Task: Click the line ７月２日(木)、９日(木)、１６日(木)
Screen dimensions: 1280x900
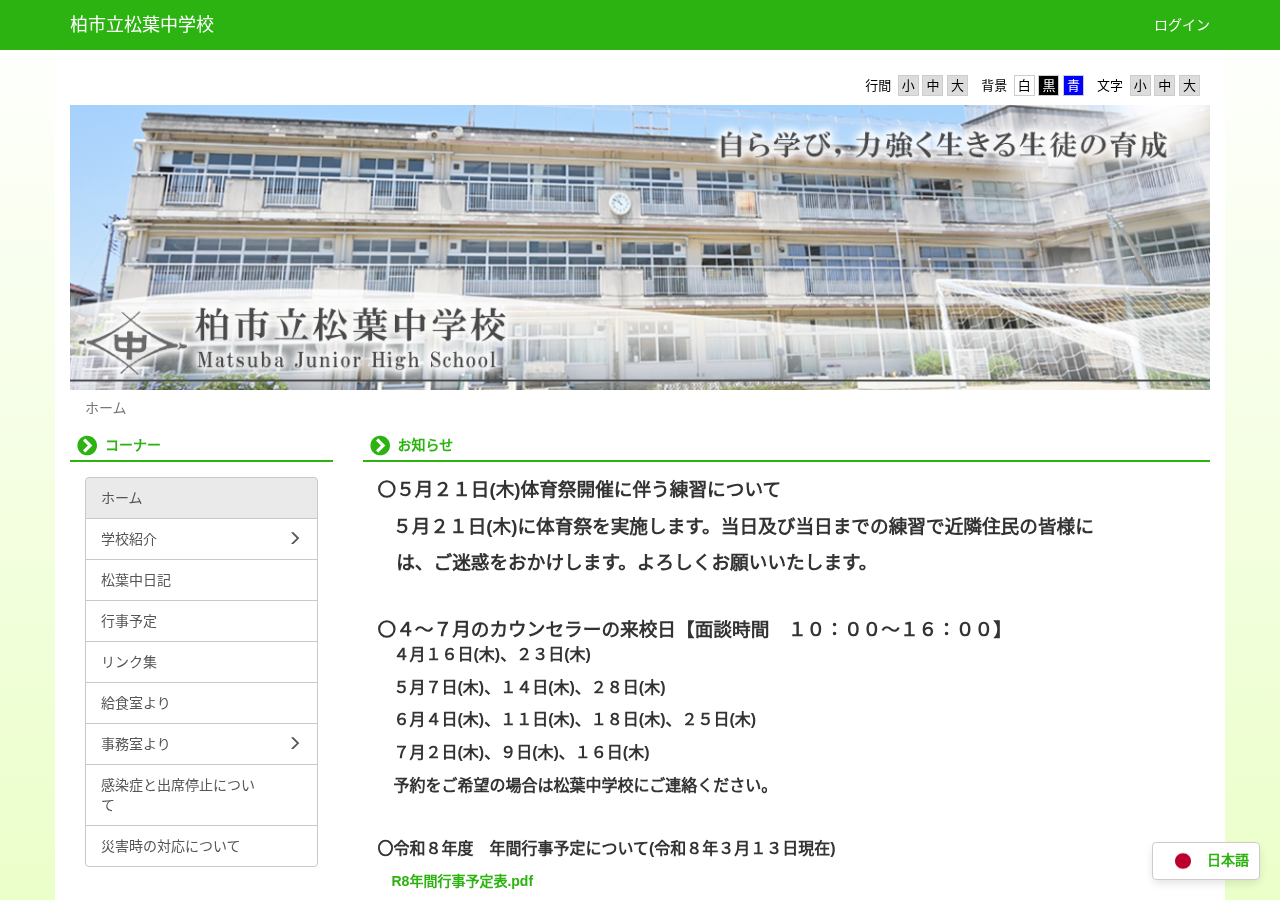Action: pos(522,753)
